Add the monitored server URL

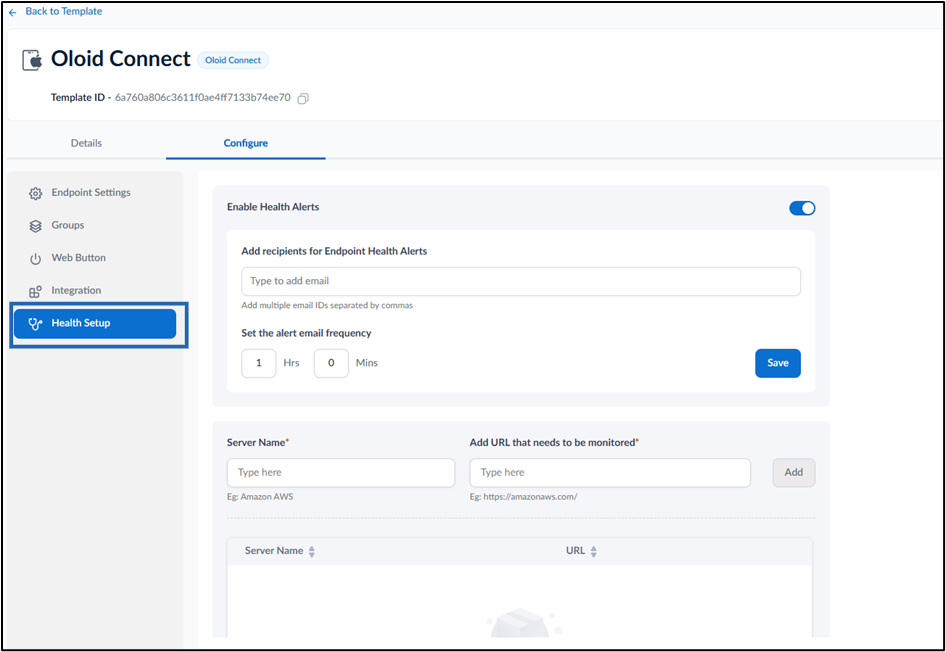pyautogui.click(x=793, y=473)
